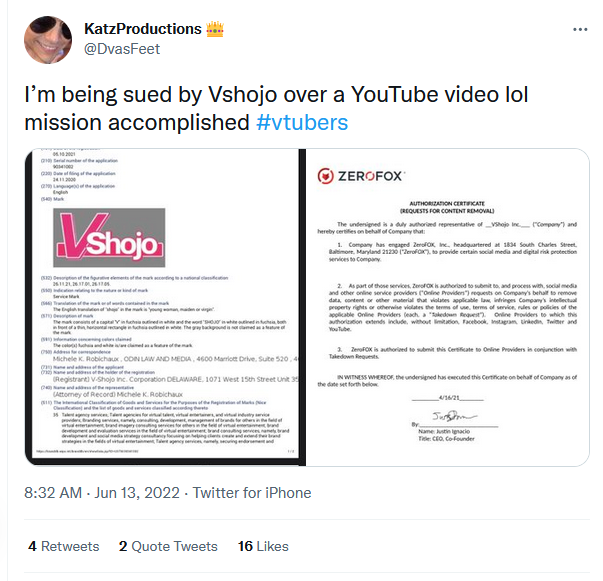View the 16 Likes list
Viewport: 603px width, 581px height.
263,546
